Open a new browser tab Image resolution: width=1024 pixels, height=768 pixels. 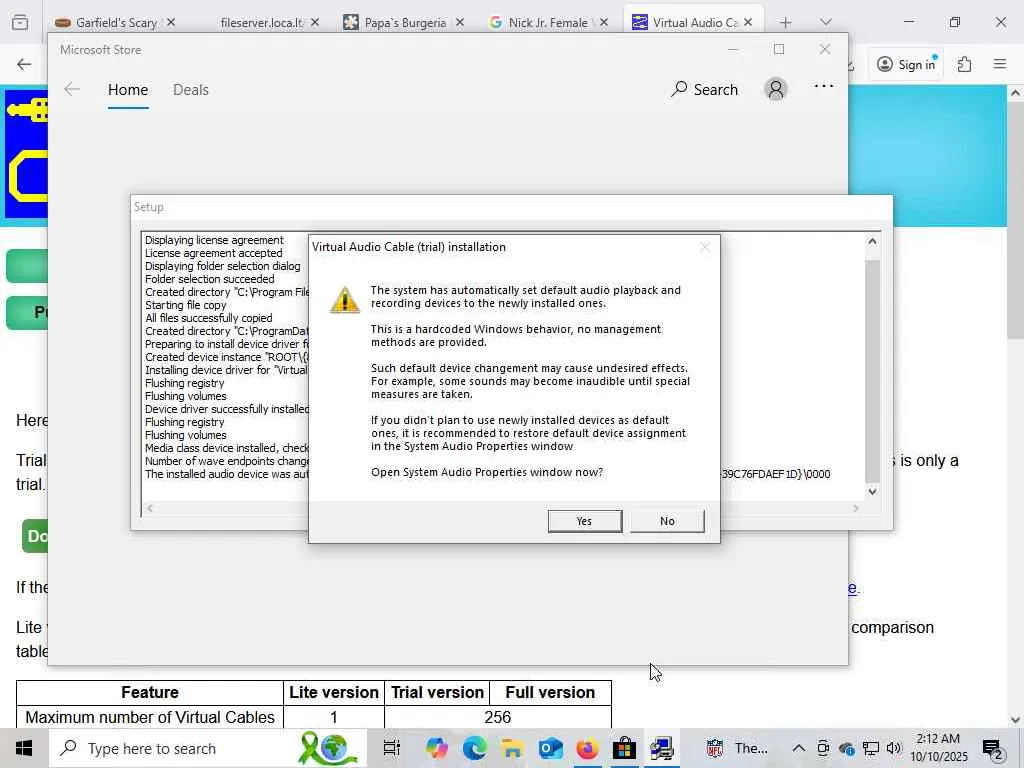[x=786, y=23]
